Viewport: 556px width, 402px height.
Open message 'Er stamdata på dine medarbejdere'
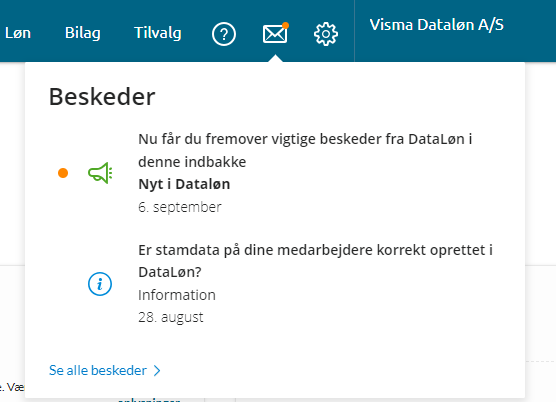pyautogui.click(x=315, y=261)
